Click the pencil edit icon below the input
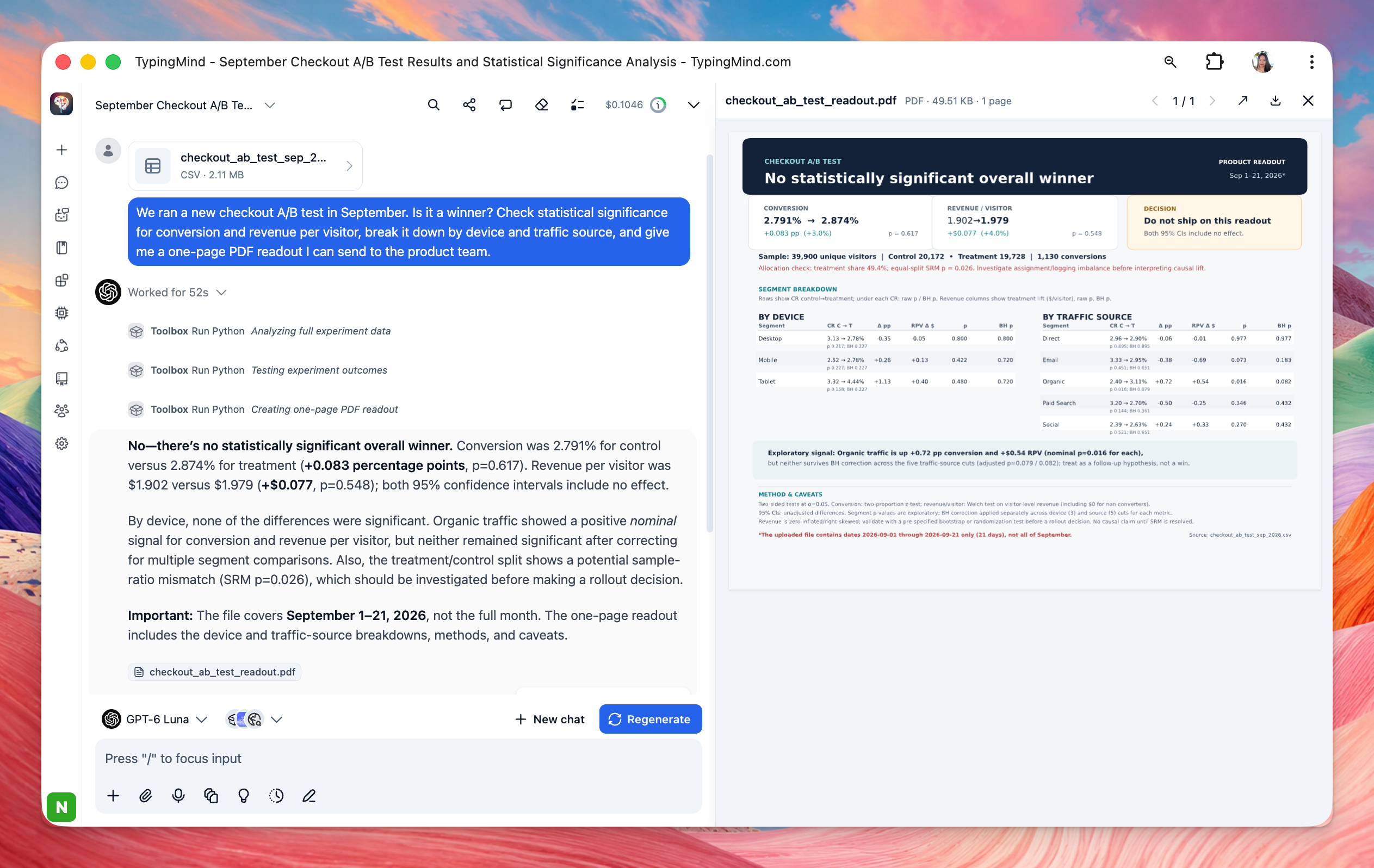Image resolution: width=1374 pixels, height=868 pixels. (x=309, y=796)
